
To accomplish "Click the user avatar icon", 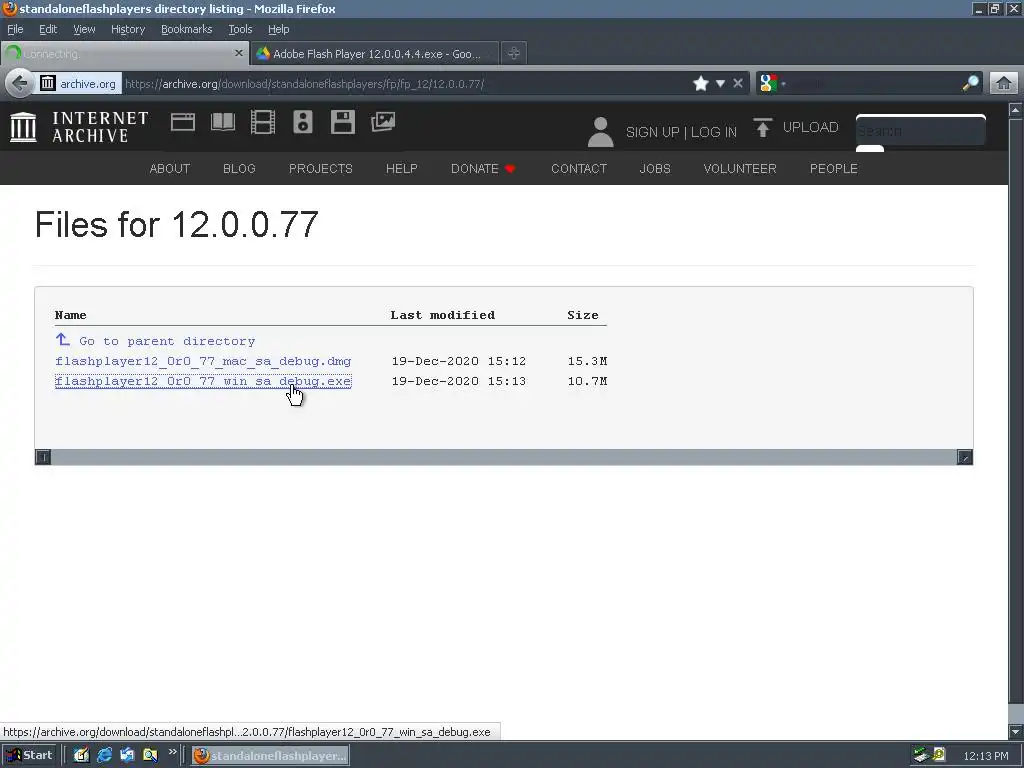I will click(600, 131).
